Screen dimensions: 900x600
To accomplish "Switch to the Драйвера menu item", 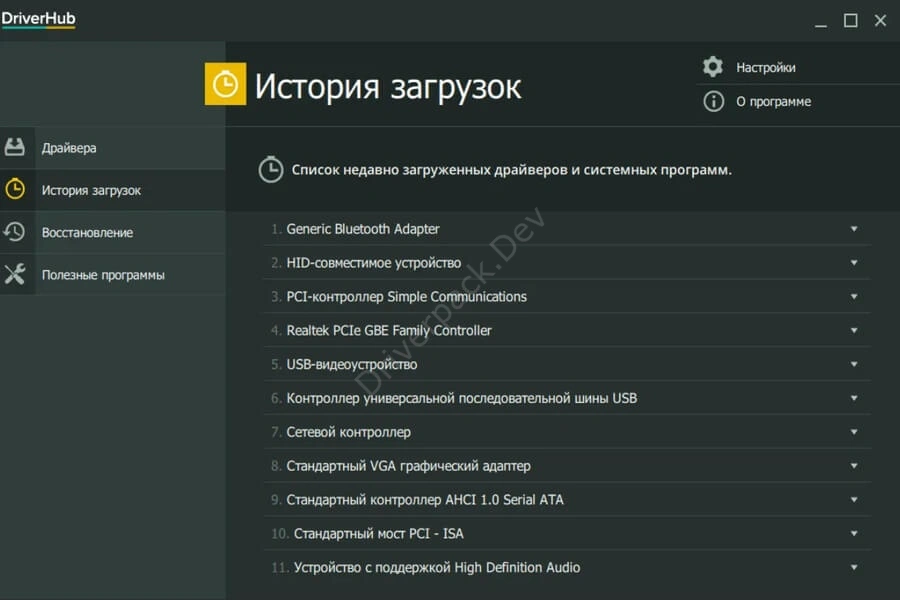I will (69, 148).
